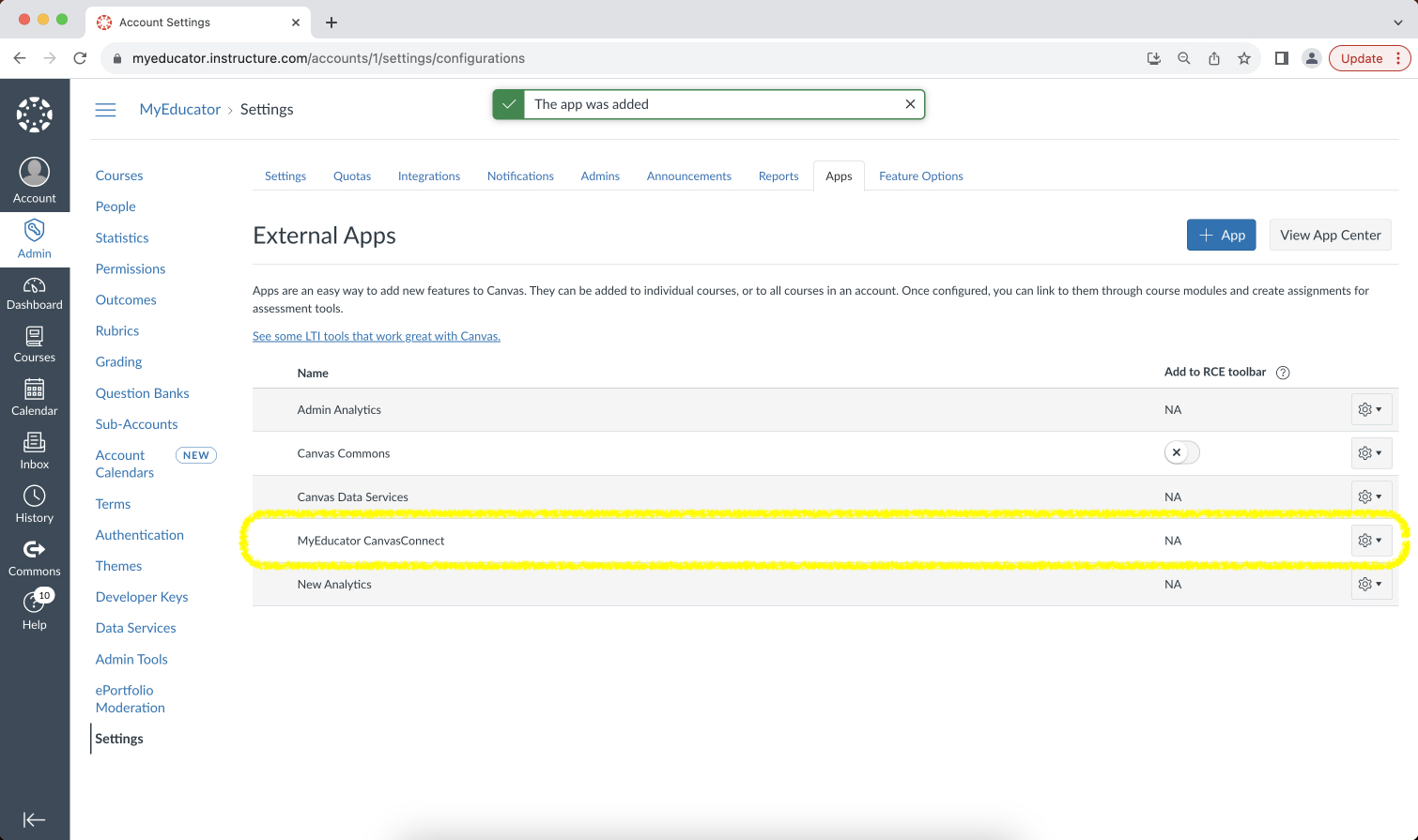Viewport: 1418px width, 840px height.
Task: Click the browser zoom magnifier icon
Action: click(1184, 58)
